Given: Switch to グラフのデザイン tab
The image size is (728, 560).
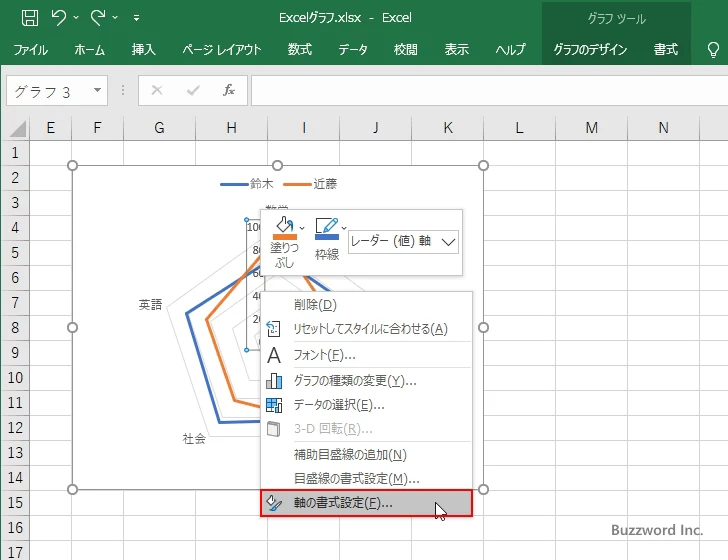Looking at the screenshot, I should (590, 50).
